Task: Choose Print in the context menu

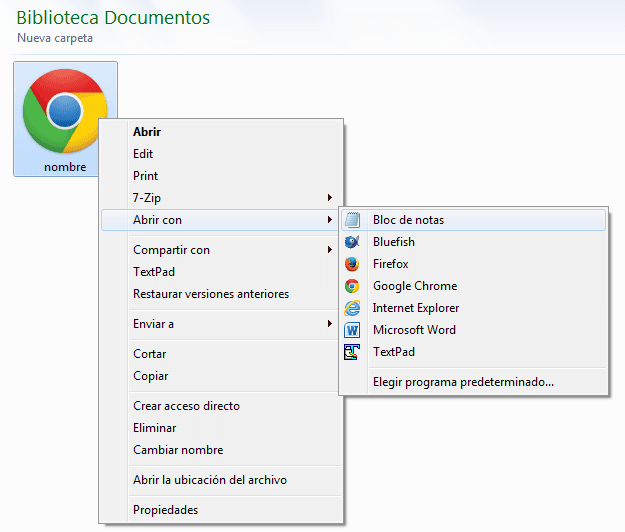Action: (x=222, y=176)
